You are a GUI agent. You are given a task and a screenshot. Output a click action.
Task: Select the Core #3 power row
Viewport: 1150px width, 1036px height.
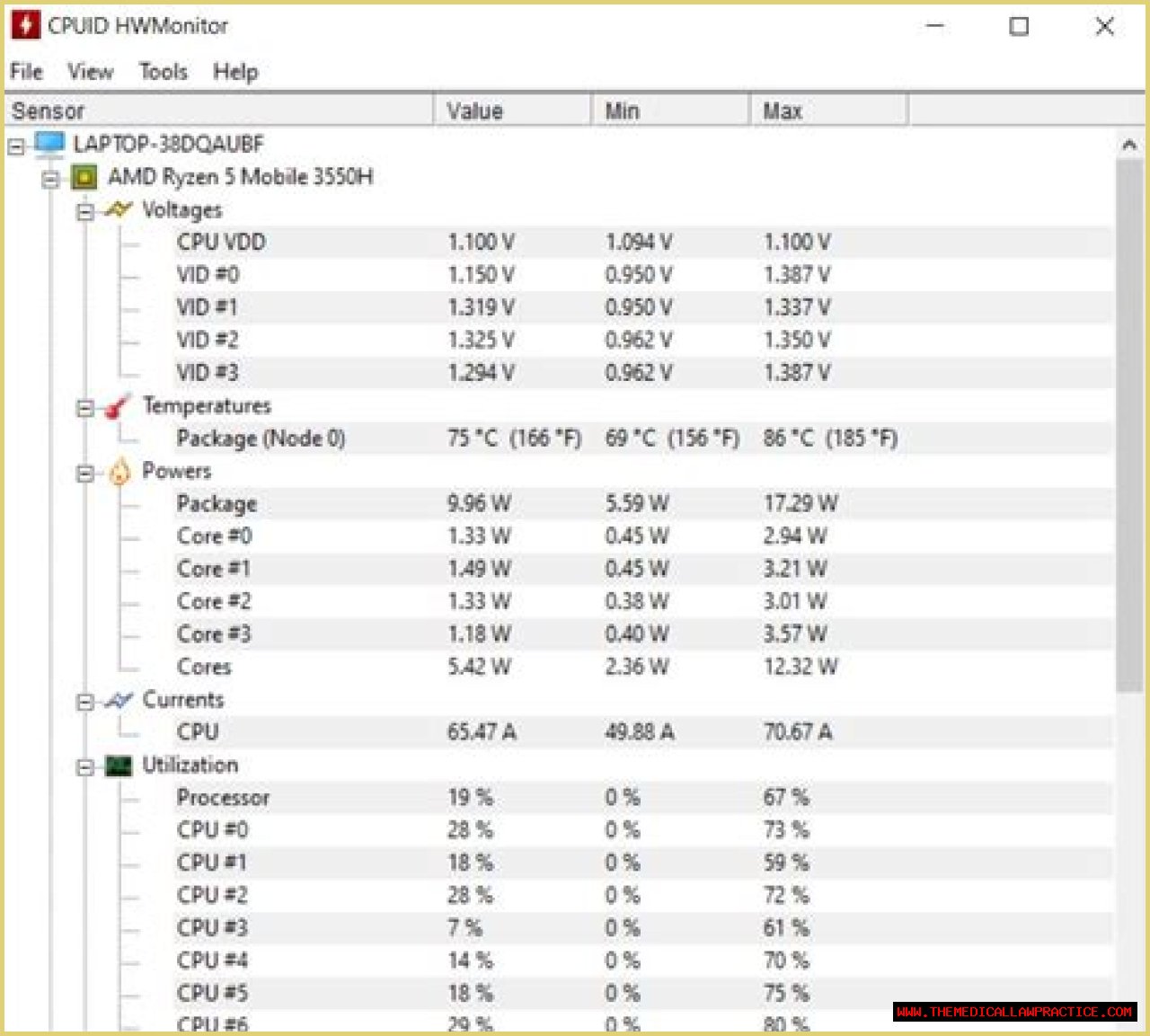point(643,634)
